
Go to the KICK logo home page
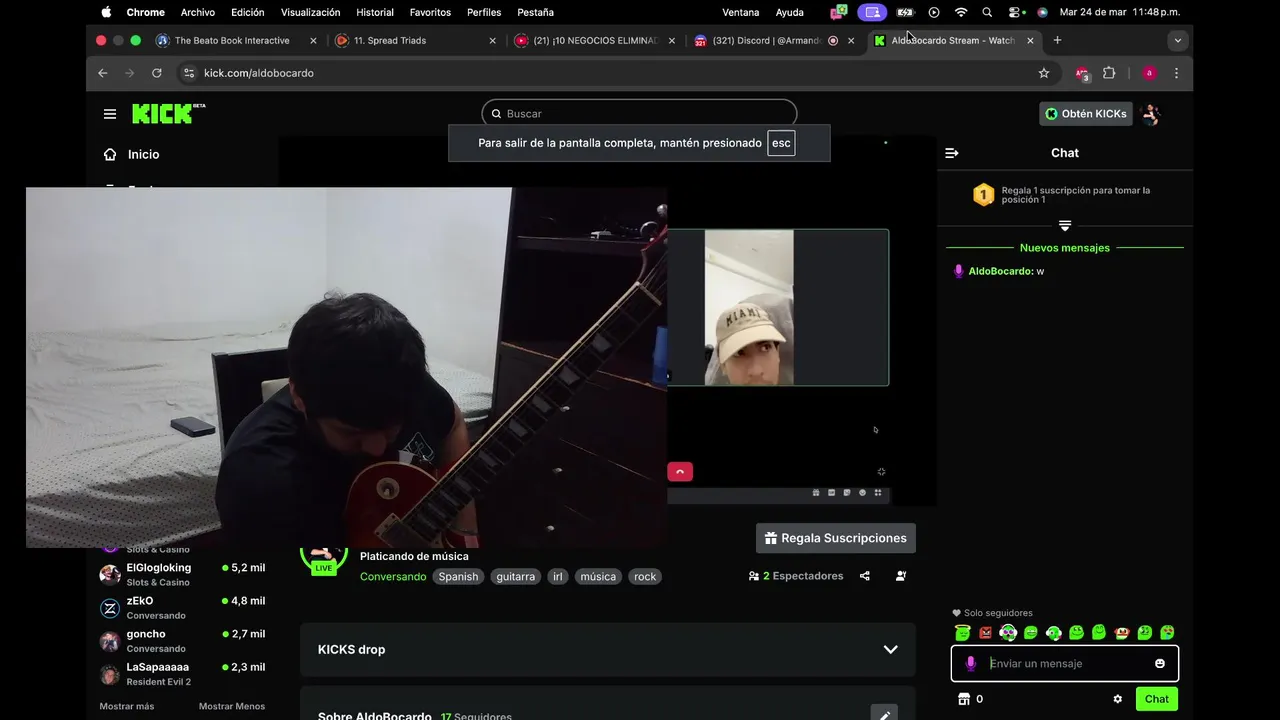tap(168, 113)
